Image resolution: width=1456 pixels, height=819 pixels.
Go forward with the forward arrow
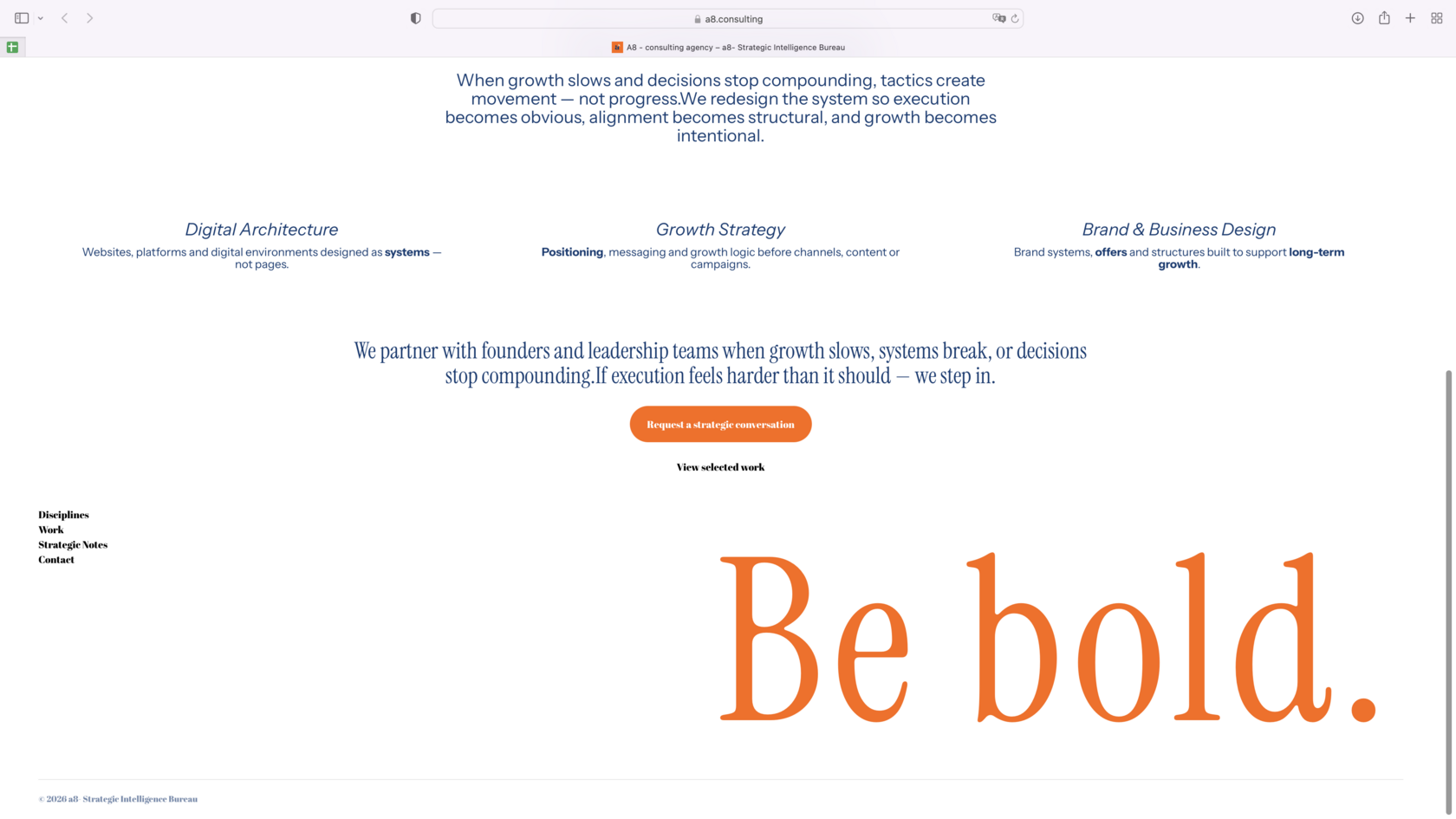89,18
